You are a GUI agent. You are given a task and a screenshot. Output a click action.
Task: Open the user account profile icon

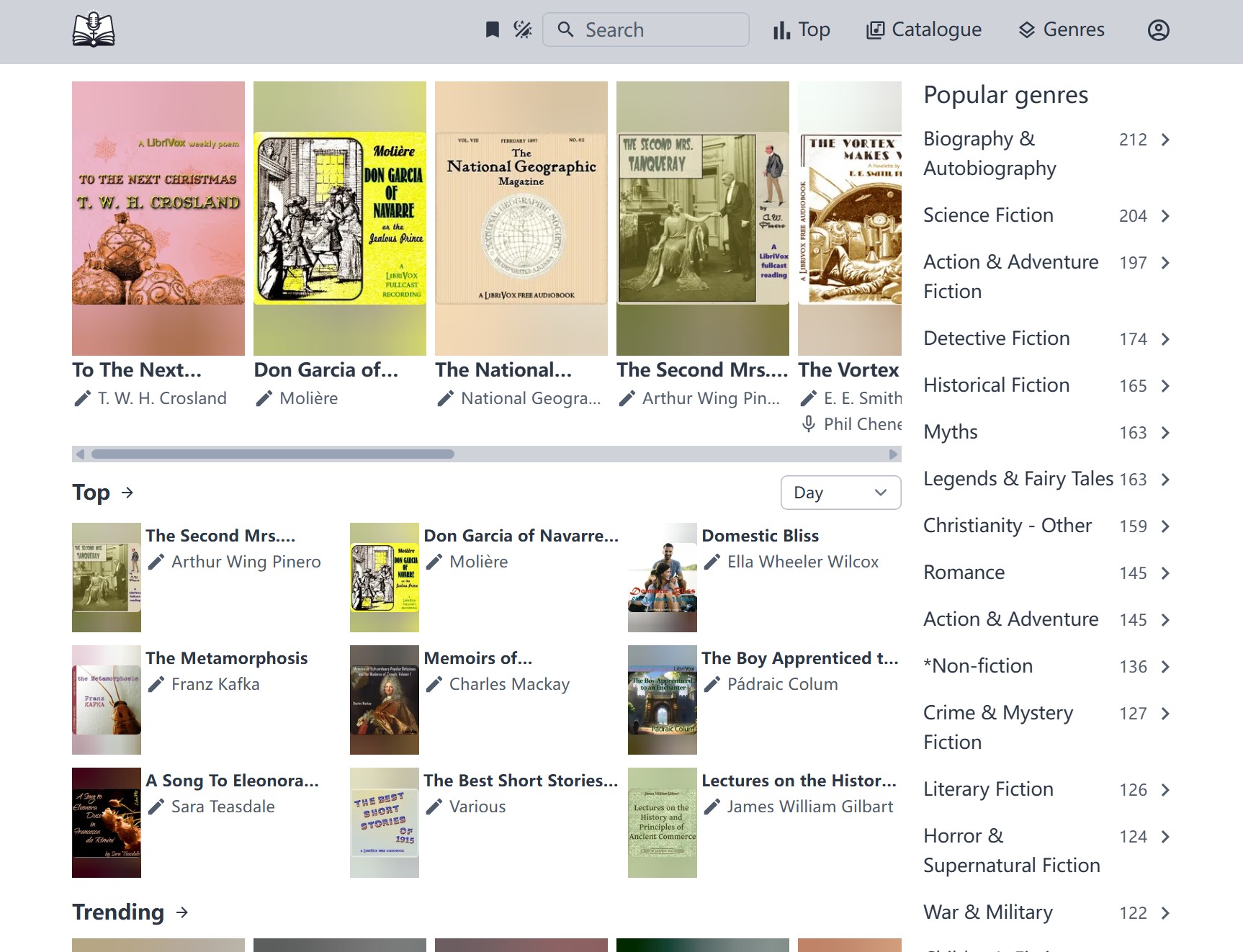pyautogui.click(x=1158, y=30)
